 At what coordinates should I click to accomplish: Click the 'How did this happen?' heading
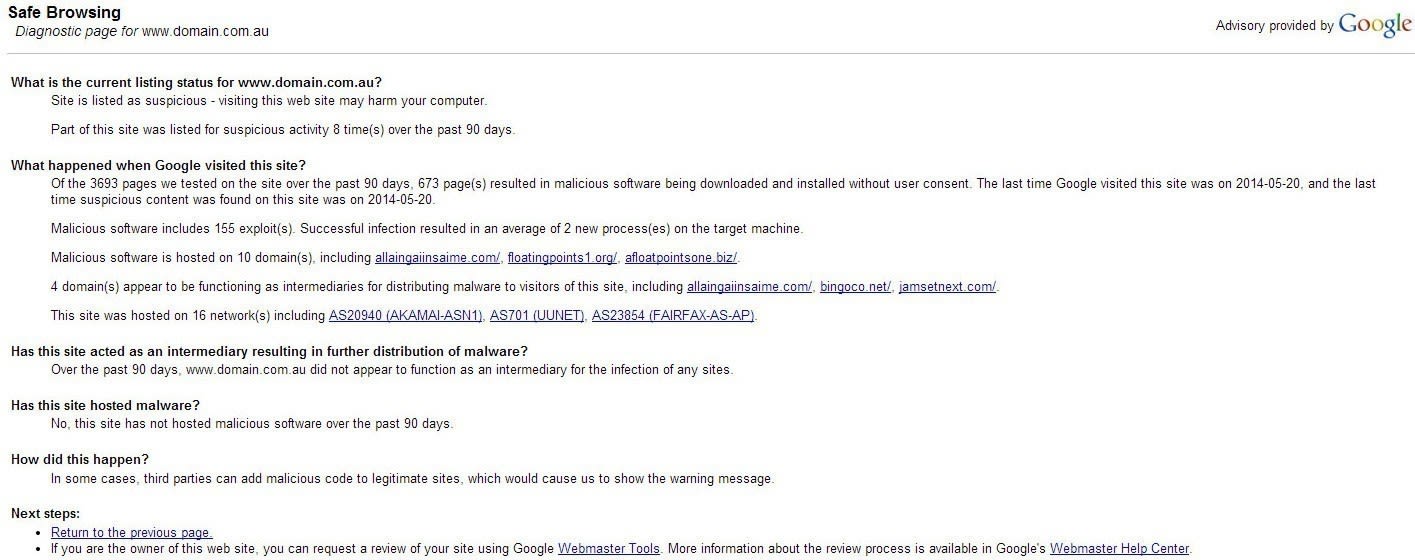click(80, 460)
